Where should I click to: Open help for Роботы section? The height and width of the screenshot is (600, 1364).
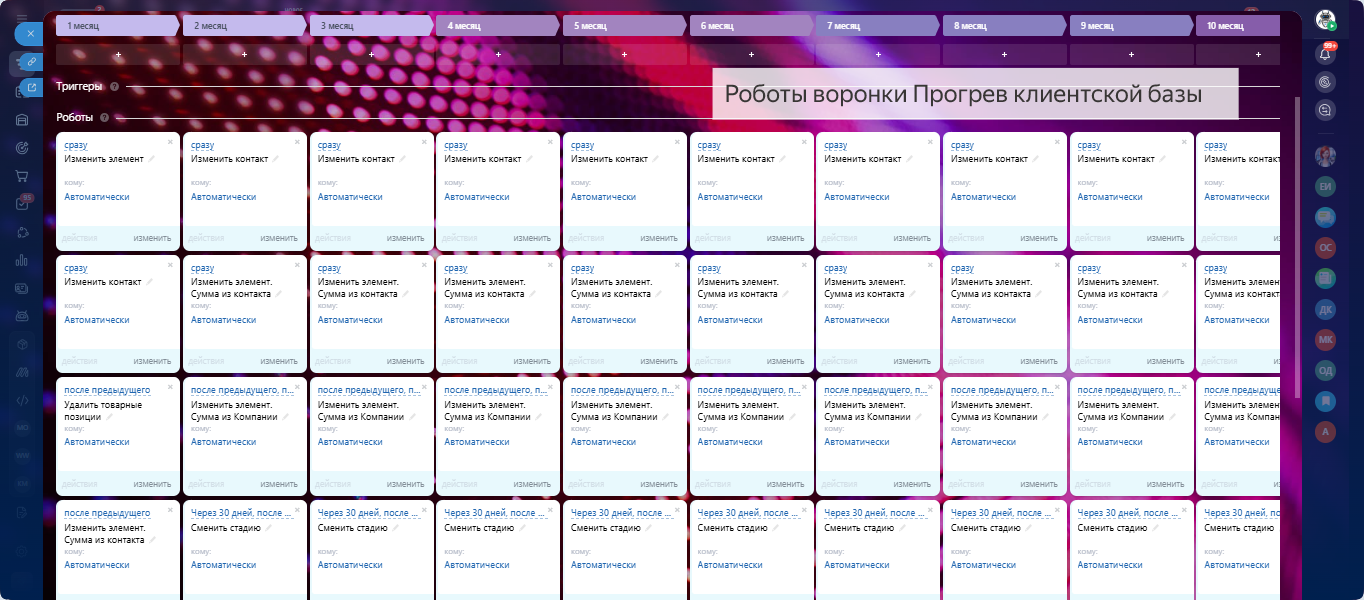(x=104, y=117)
